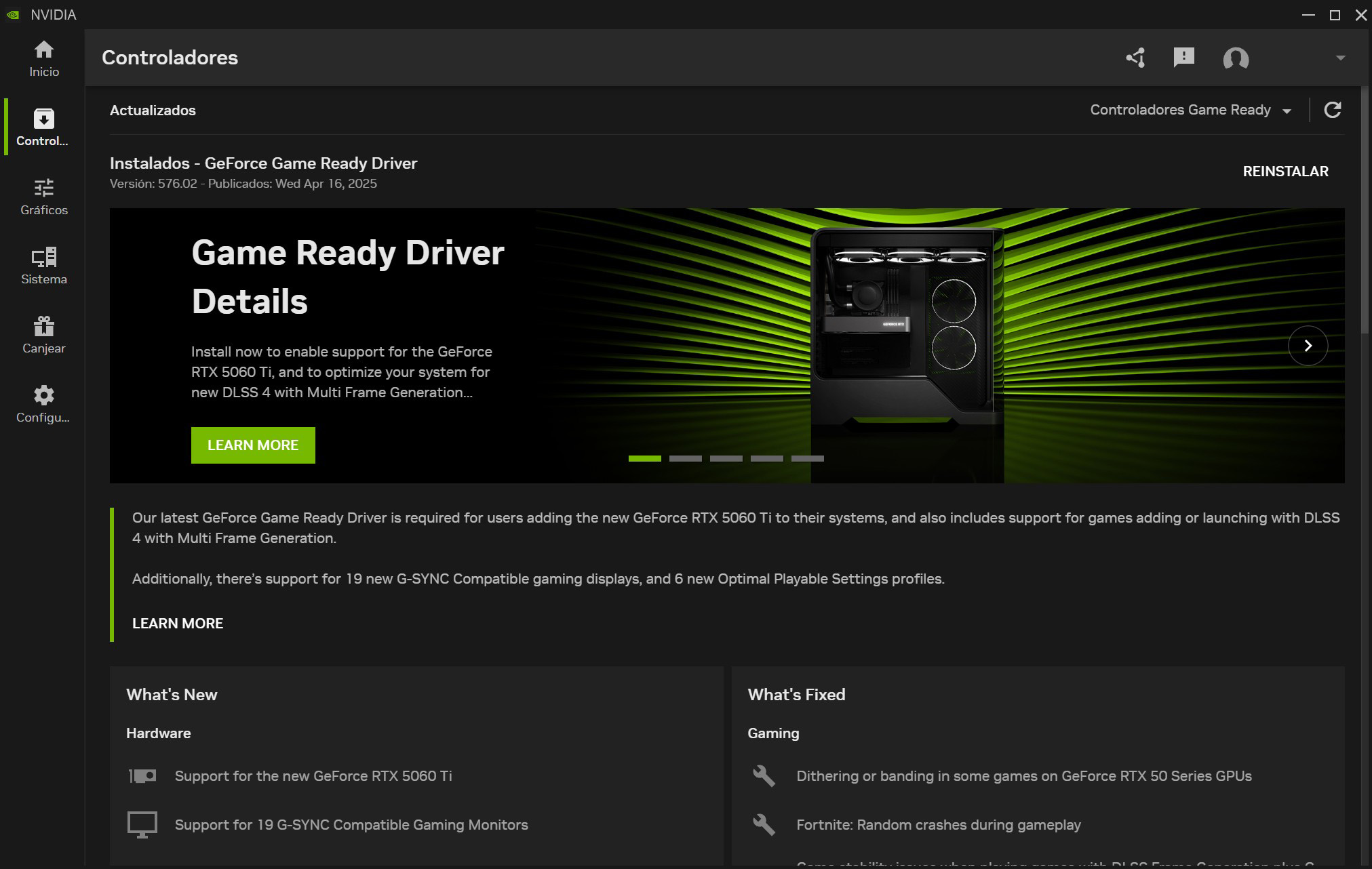Open the Sistema sidebar section
The image size is (1372, 869).
[x=43, y=266]
